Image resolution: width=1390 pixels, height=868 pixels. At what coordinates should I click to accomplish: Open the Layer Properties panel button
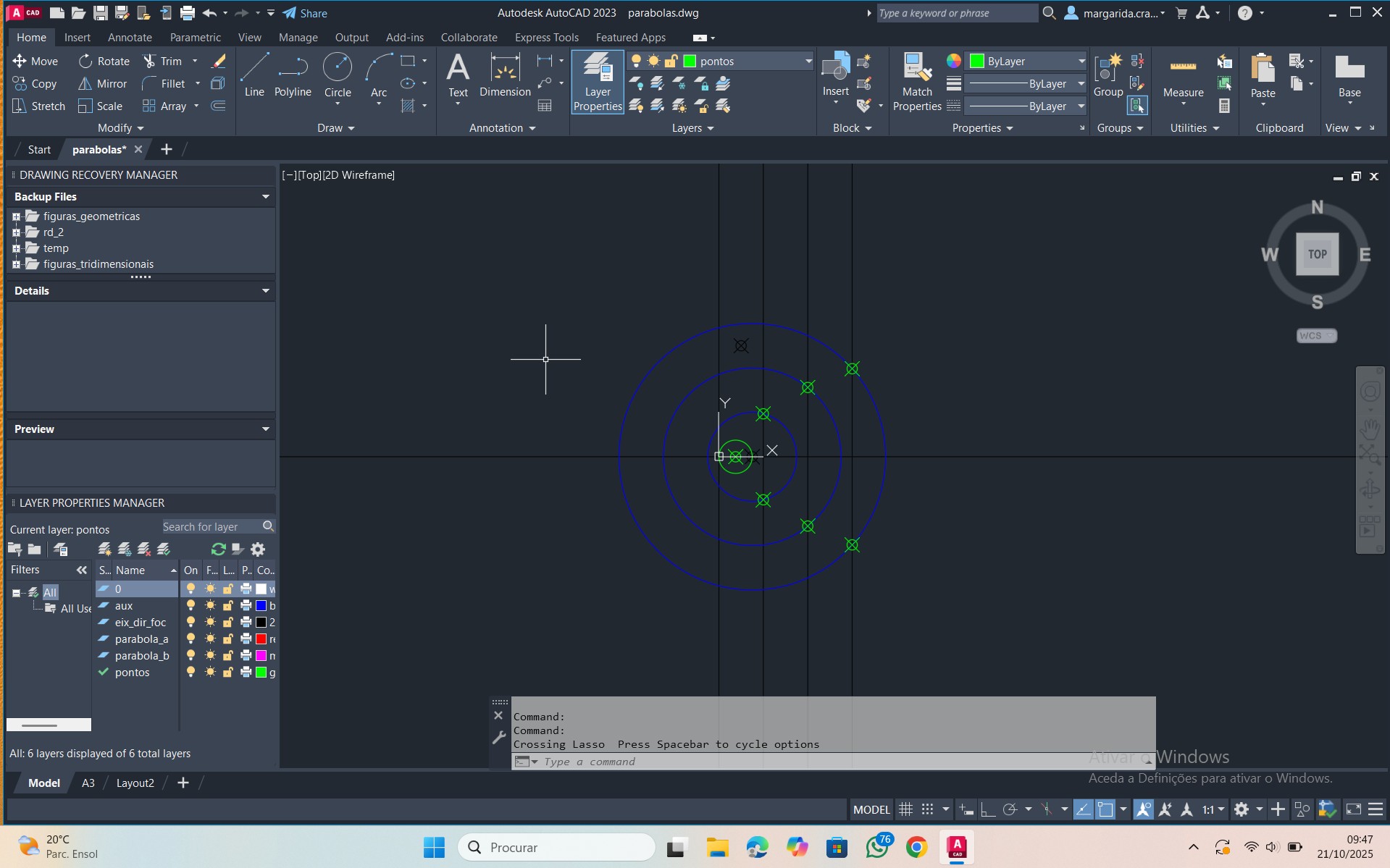[598, 82]
